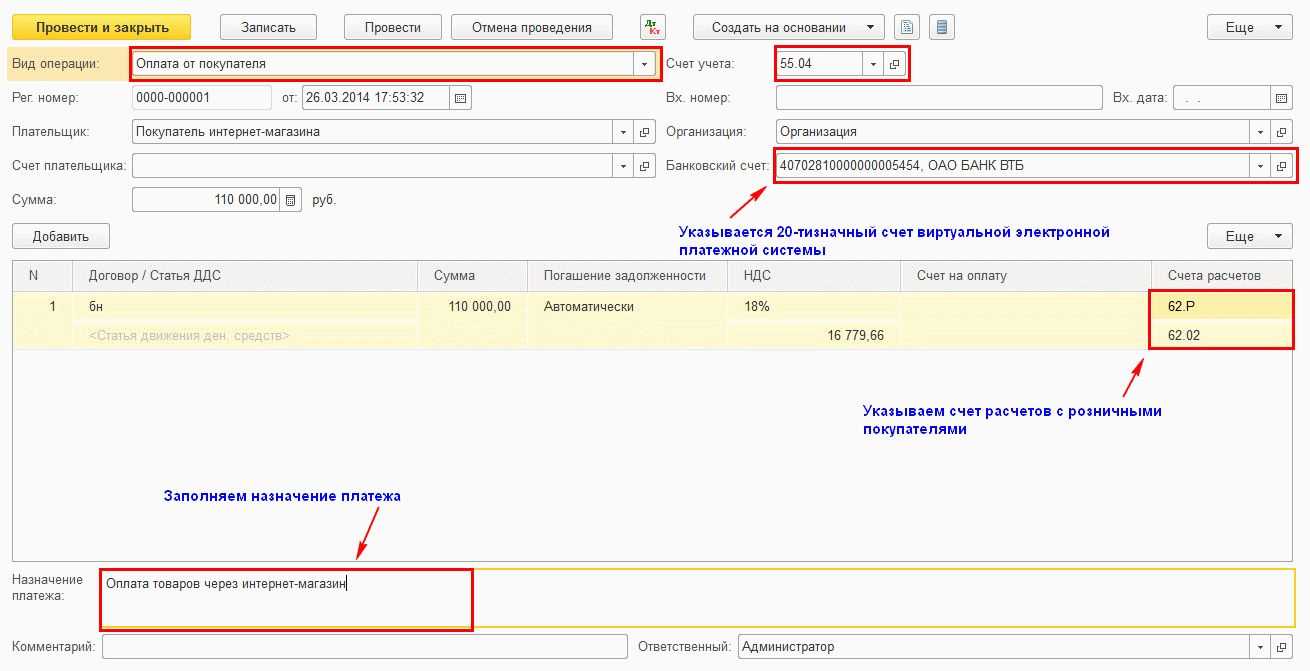
Task: Expand Счет учета dropdown arrow
Action: click(x=873, y=64)
